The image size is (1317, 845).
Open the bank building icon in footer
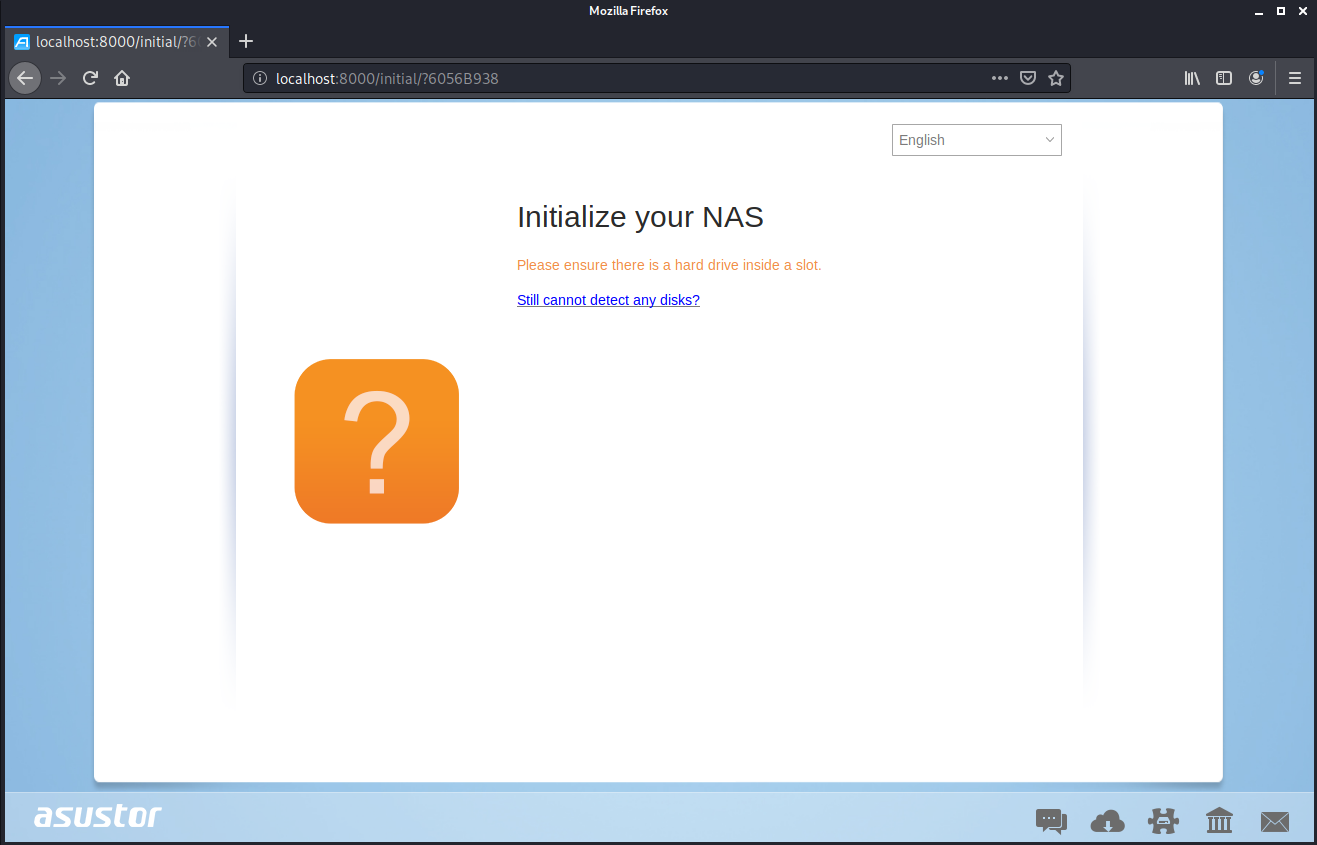[1219, 821]
